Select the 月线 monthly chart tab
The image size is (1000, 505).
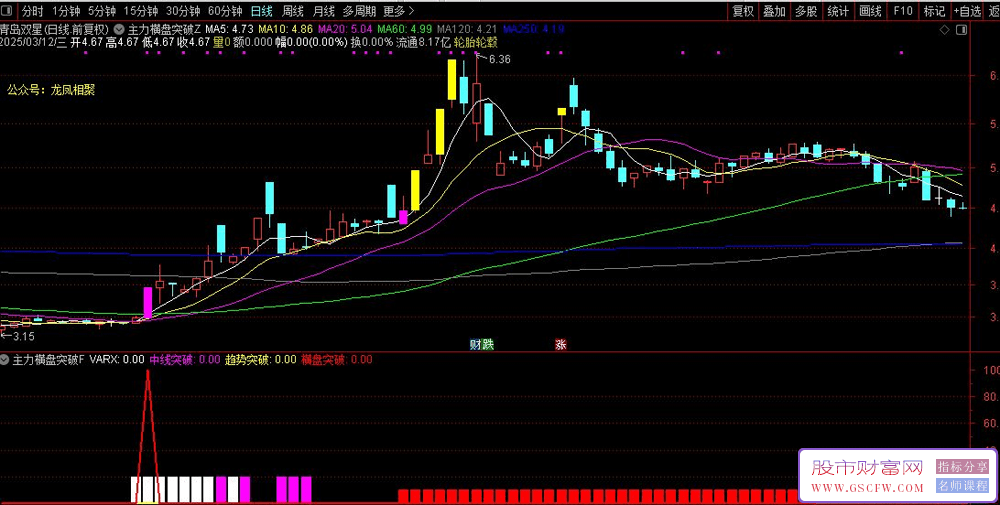tap(324, 11)
